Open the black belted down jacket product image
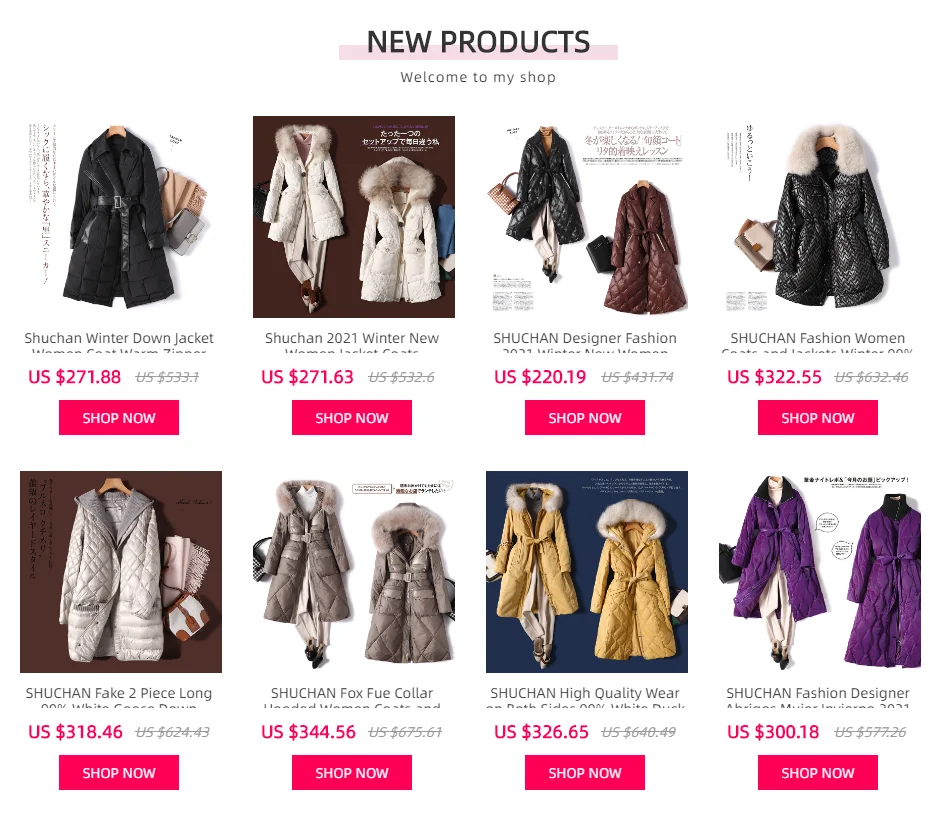944x828 pixels. (x=120, y=217)
